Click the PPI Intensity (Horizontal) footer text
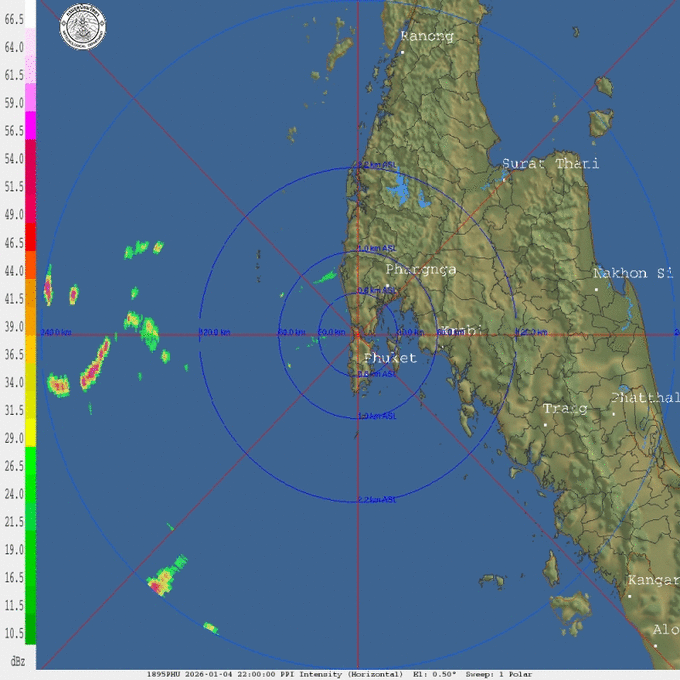 [341, 674]
